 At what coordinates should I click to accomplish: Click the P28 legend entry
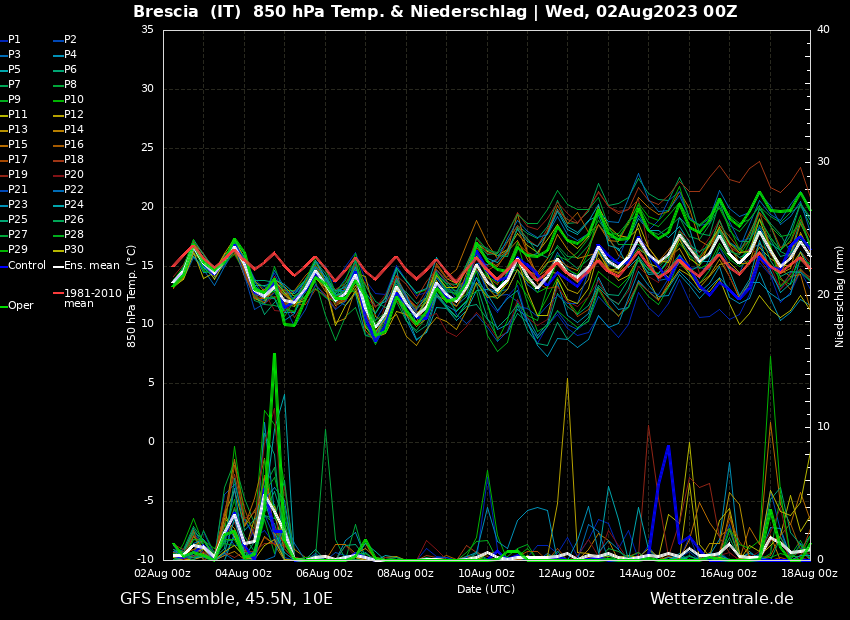[x=68, y=235]
